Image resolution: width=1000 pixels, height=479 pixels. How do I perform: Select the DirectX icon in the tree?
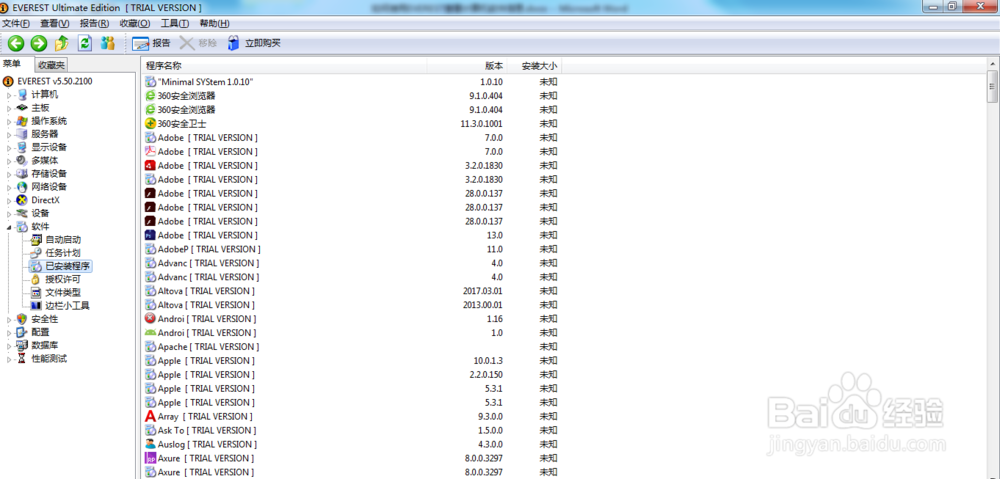(x=22, y=200)
